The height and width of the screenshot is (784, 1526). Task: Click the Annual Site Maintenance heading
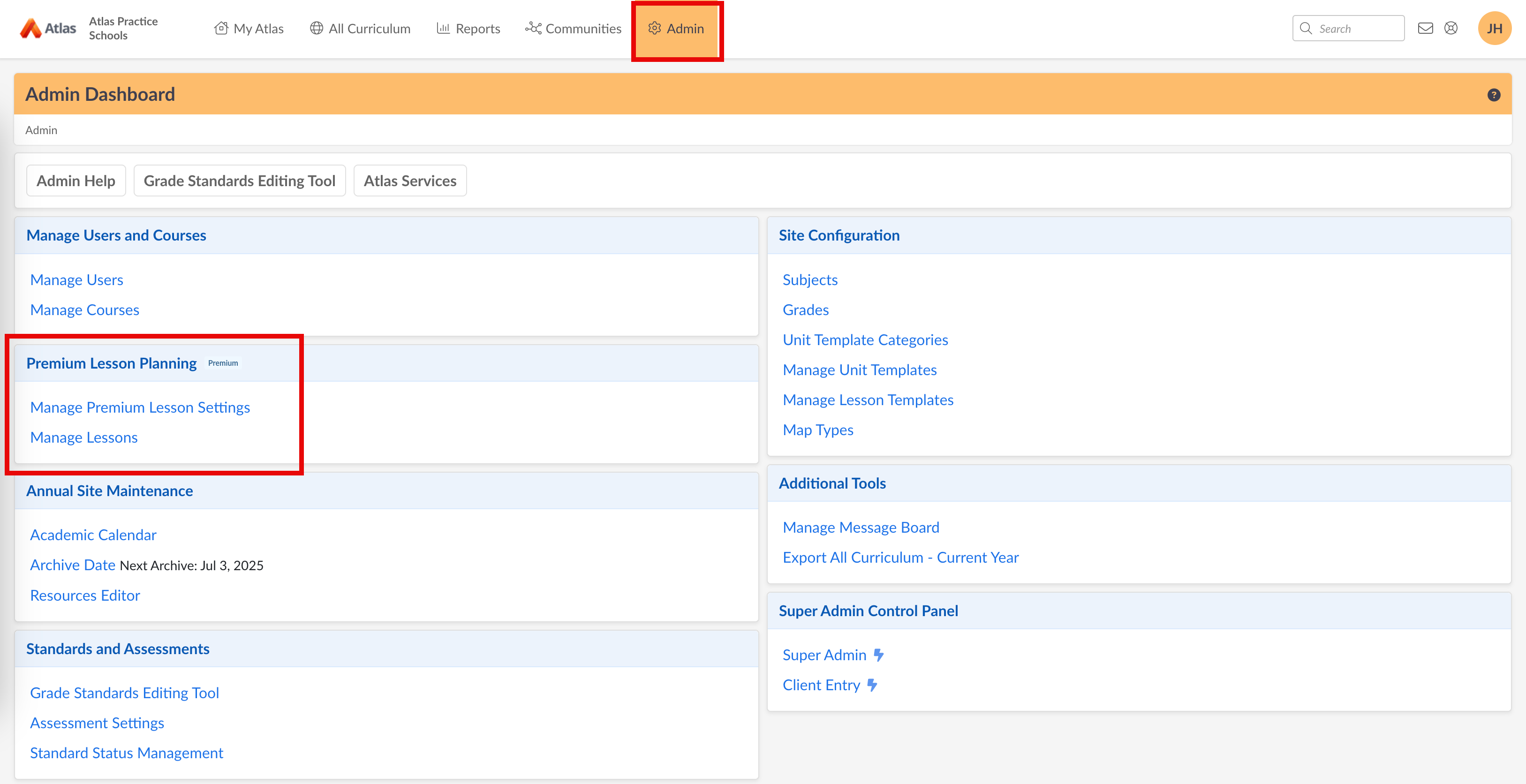tap(110, 491)
